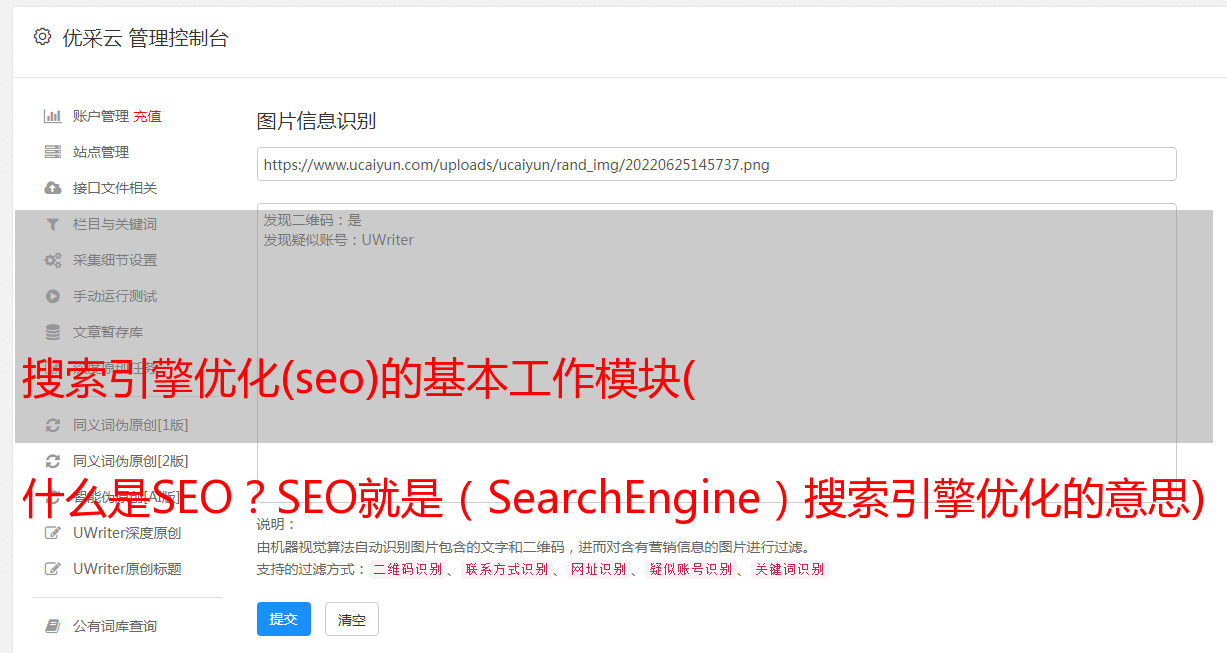1227x653 pixels.
Task: Click the database icon for 文章暂存库
Action: coord(53,332)
